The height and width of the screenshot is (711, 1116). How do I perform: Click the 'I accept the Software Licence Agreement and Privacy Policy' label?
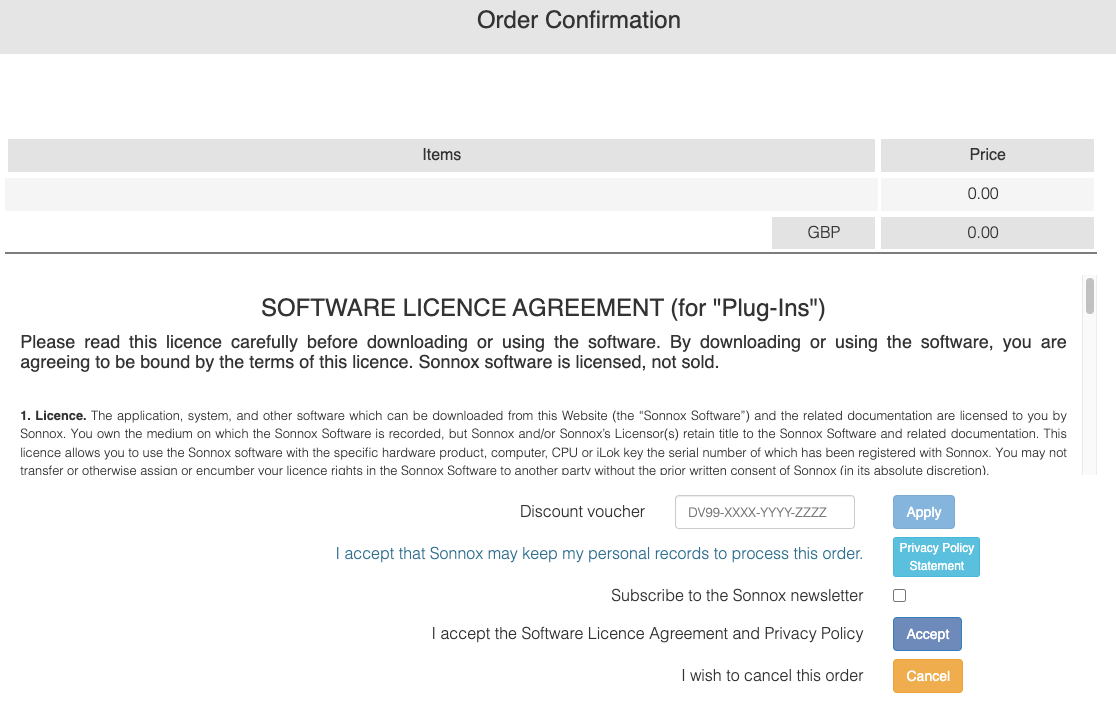pyautogui.click(x=647, y=633)
